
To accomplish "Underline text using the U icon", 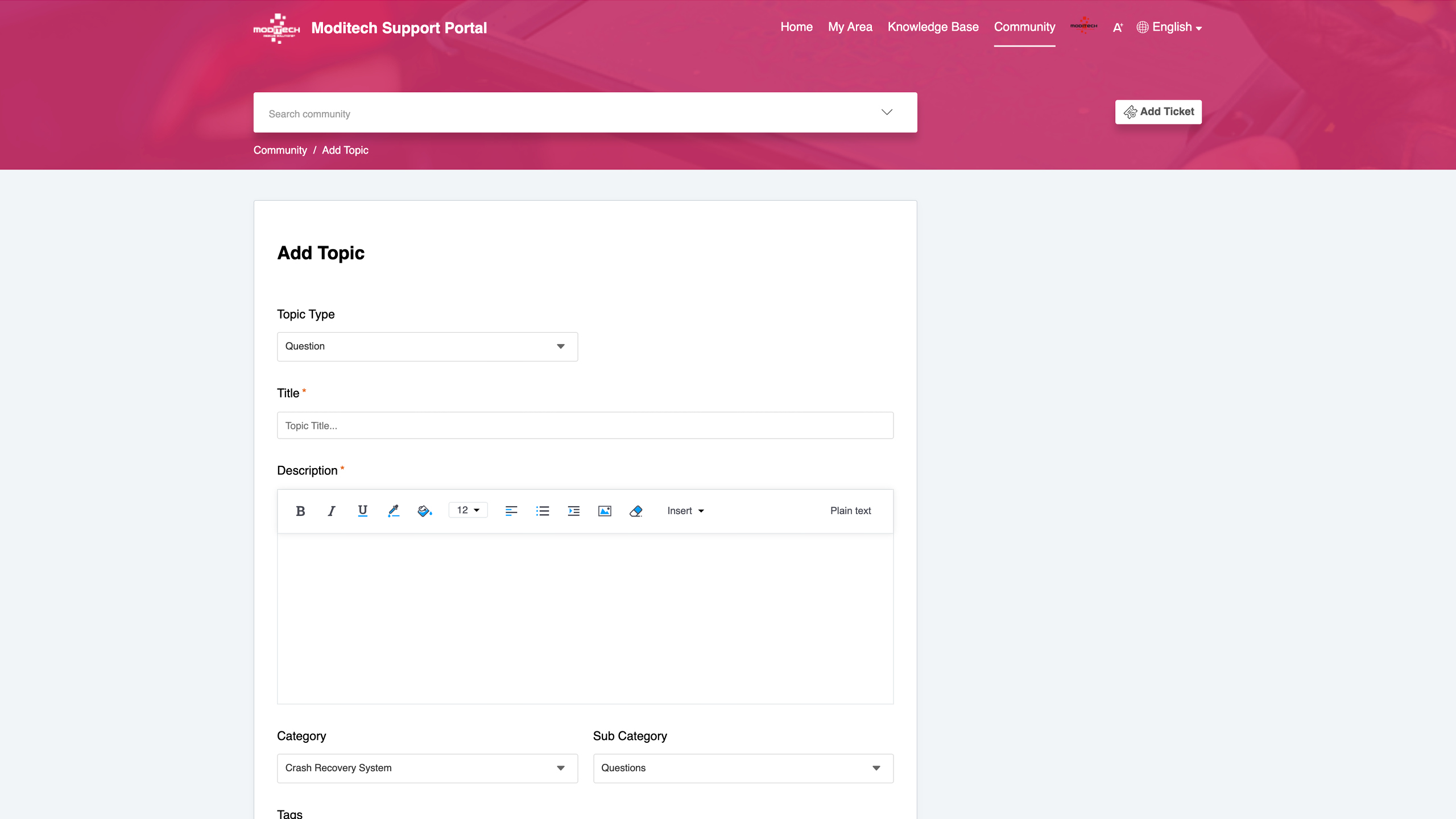I will click(x=362, y=511).
